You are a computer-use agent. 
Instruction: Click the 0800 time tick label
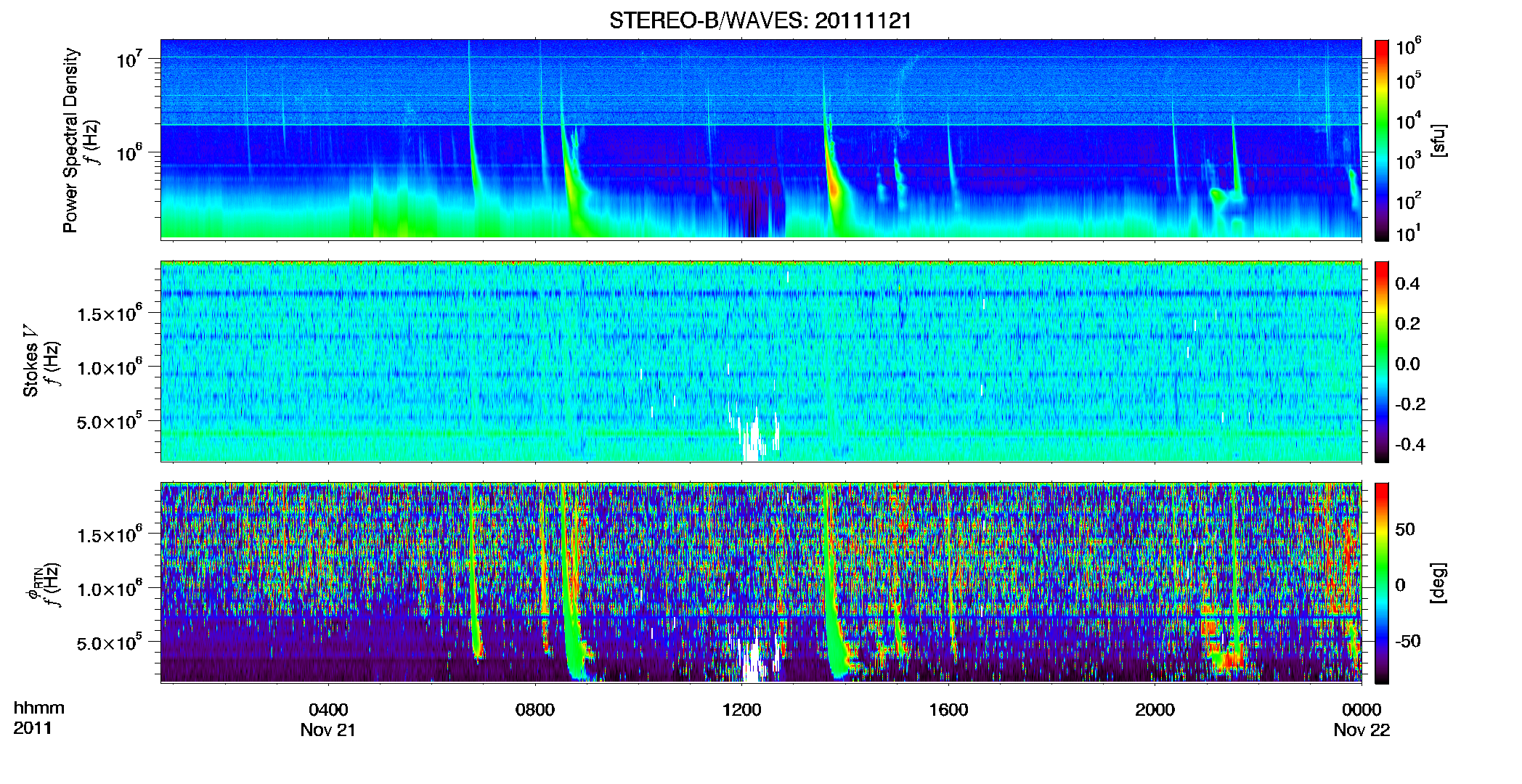tap(535, 710)
